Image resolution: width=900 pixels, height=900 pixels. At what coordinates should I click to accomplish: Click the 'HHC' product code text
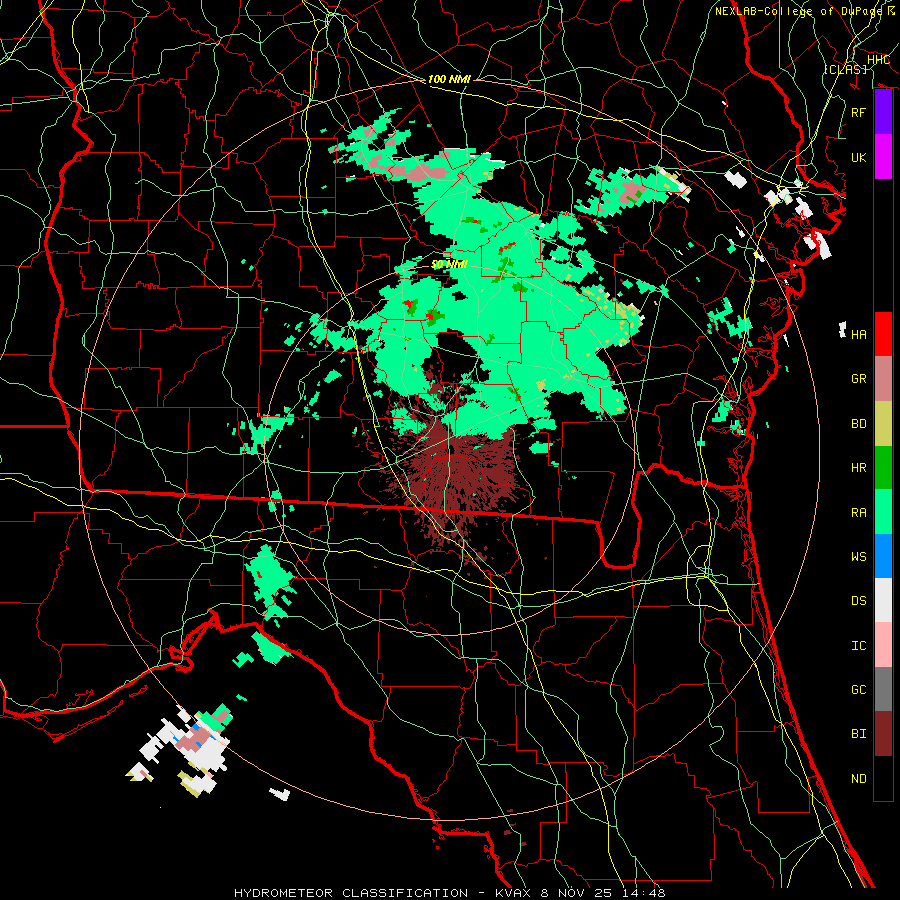[x=878, y=60]
